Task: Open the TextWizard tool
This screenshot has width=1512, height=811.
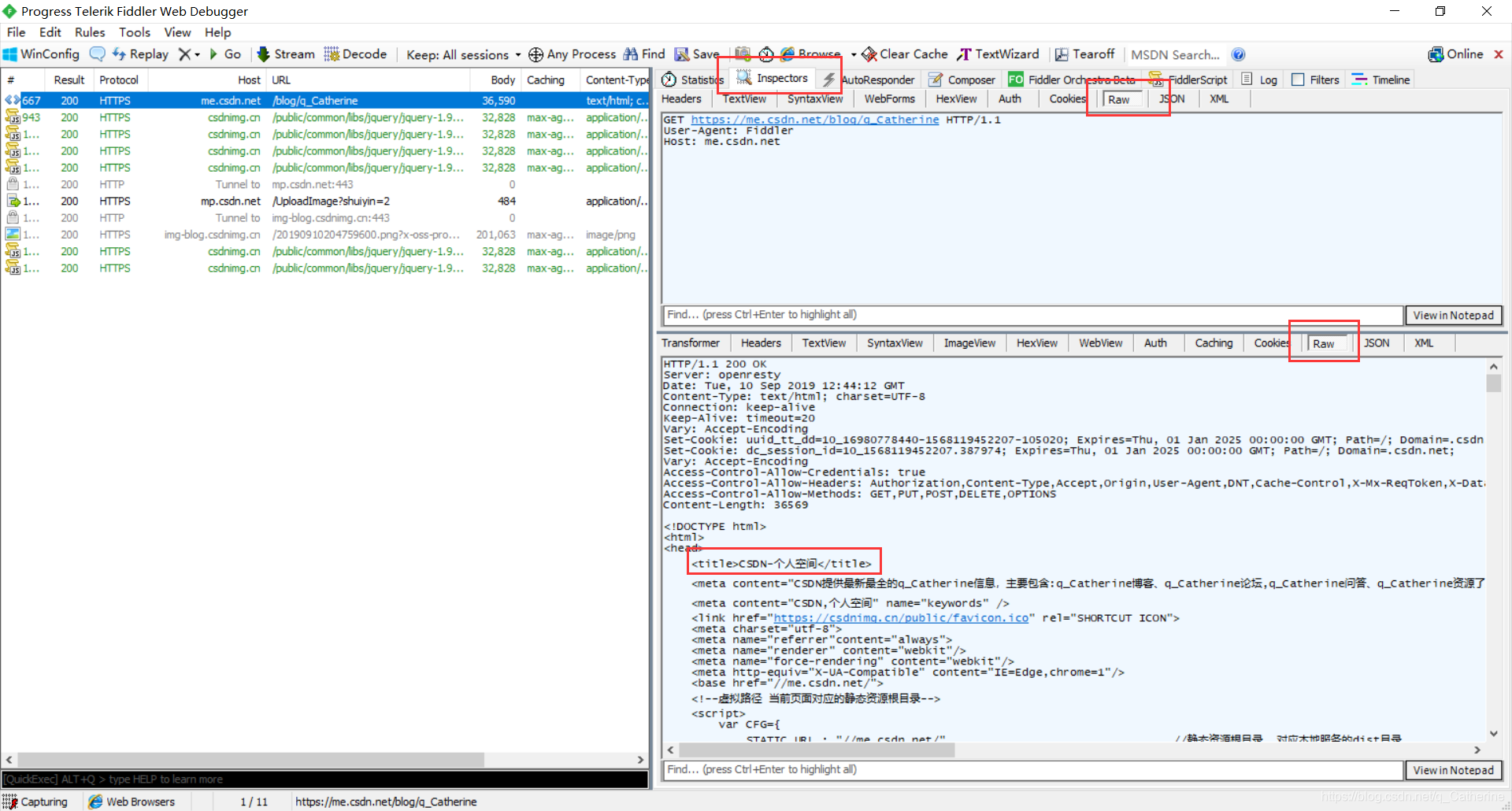Action: [x=998, y=54]
